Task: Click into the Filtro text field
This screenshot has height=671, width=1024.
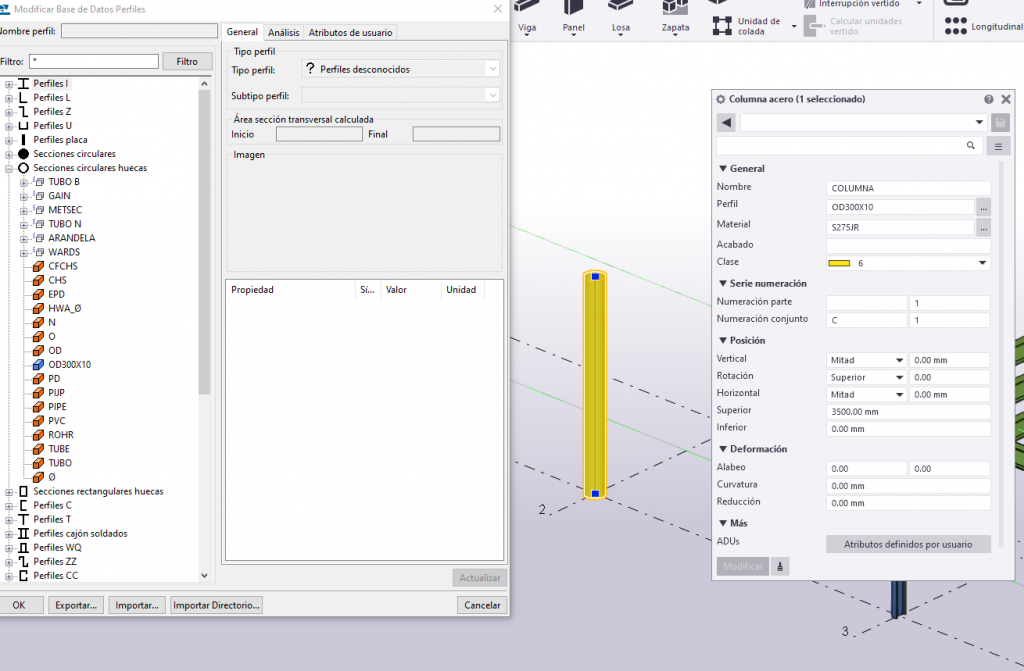Action: click(94, 61)
